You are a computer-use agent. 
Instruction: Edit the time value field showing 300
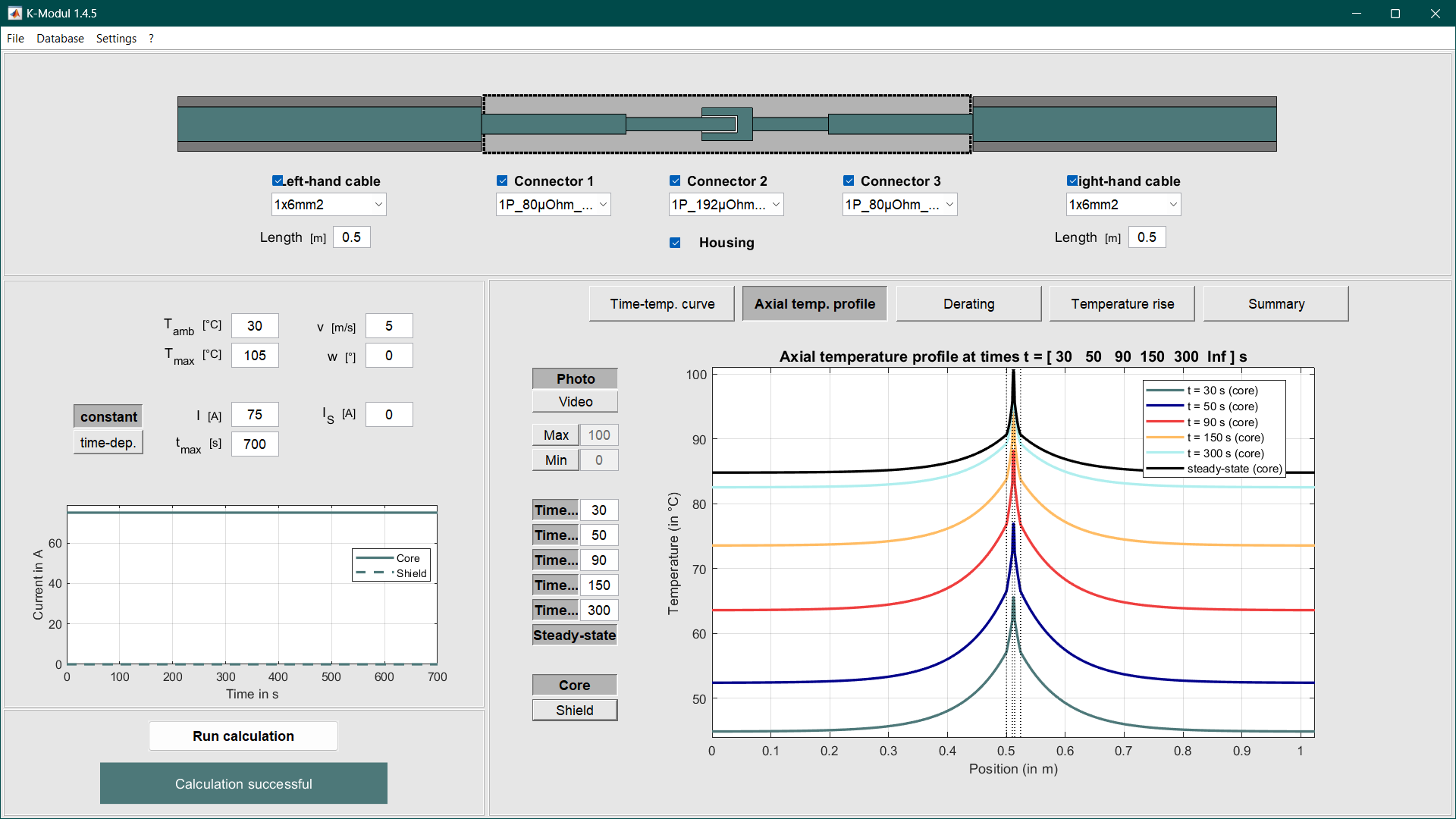click(599, 610)
